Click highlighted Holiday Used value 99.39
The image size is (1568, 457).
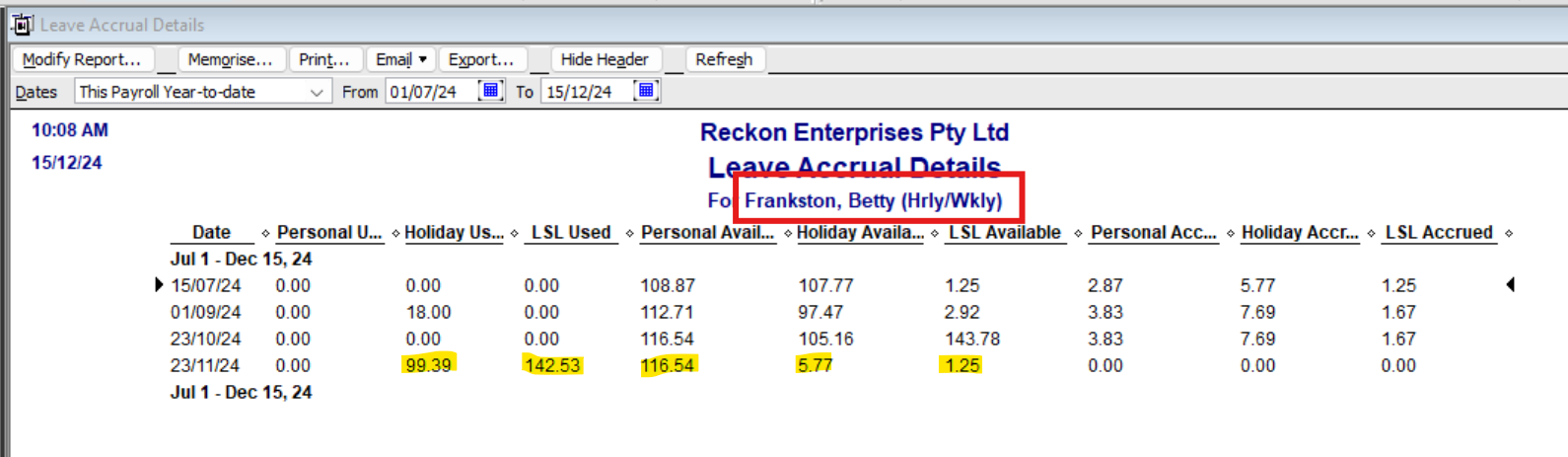[428, 365]
